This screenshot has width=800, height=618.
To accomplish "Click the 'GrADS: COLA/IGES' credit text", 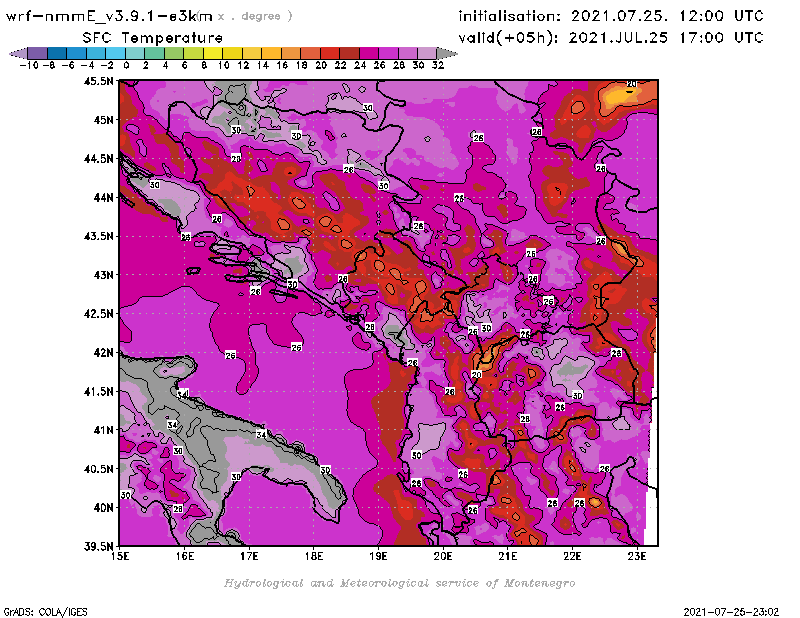I will click(45, 611).
